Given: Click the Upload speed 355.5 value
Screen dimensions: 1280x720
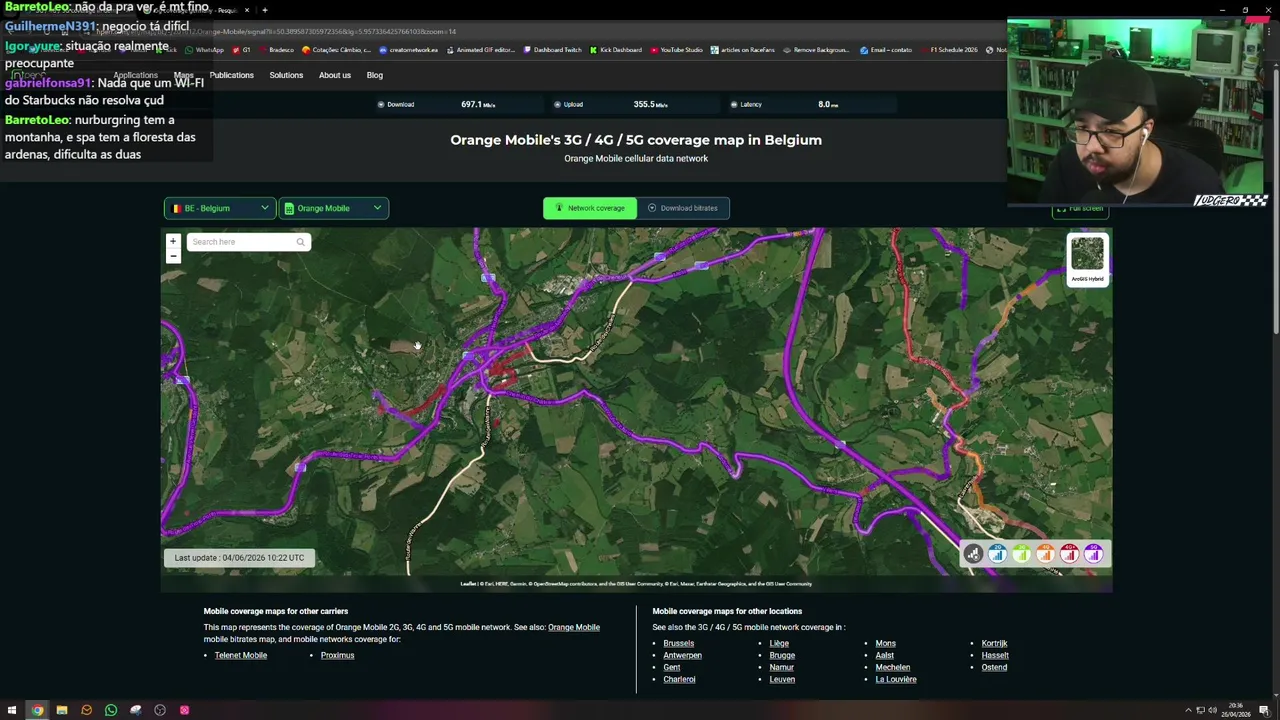Looking at the screenshot, I should 650,104.
